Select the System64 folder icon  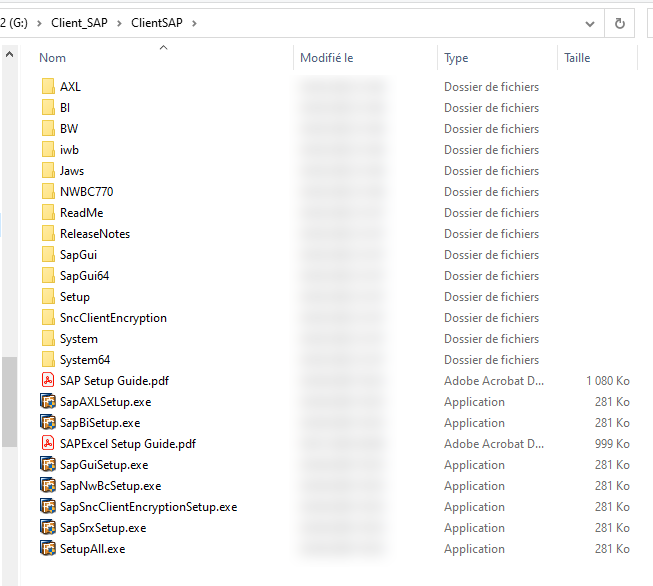click(x=48, y=359)
